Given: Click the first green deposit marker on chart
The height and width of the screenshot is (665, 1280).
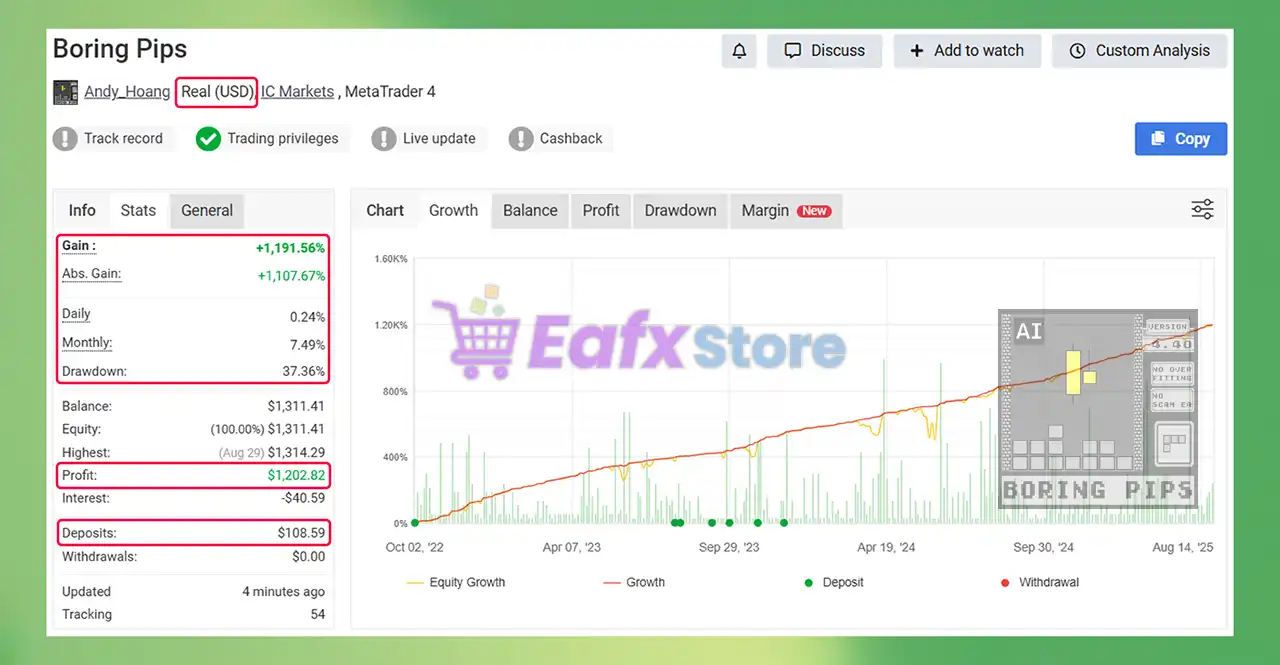Looking at the screenshot, I should coord(415,523).
